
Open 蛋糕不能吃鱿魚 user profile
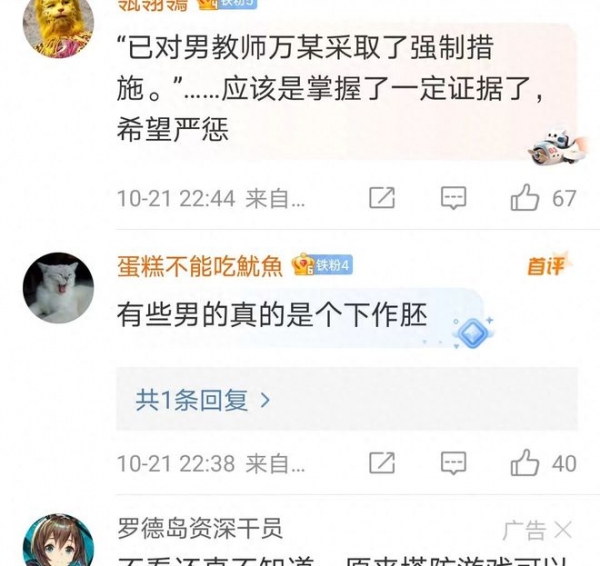click(x=200, y=266)
